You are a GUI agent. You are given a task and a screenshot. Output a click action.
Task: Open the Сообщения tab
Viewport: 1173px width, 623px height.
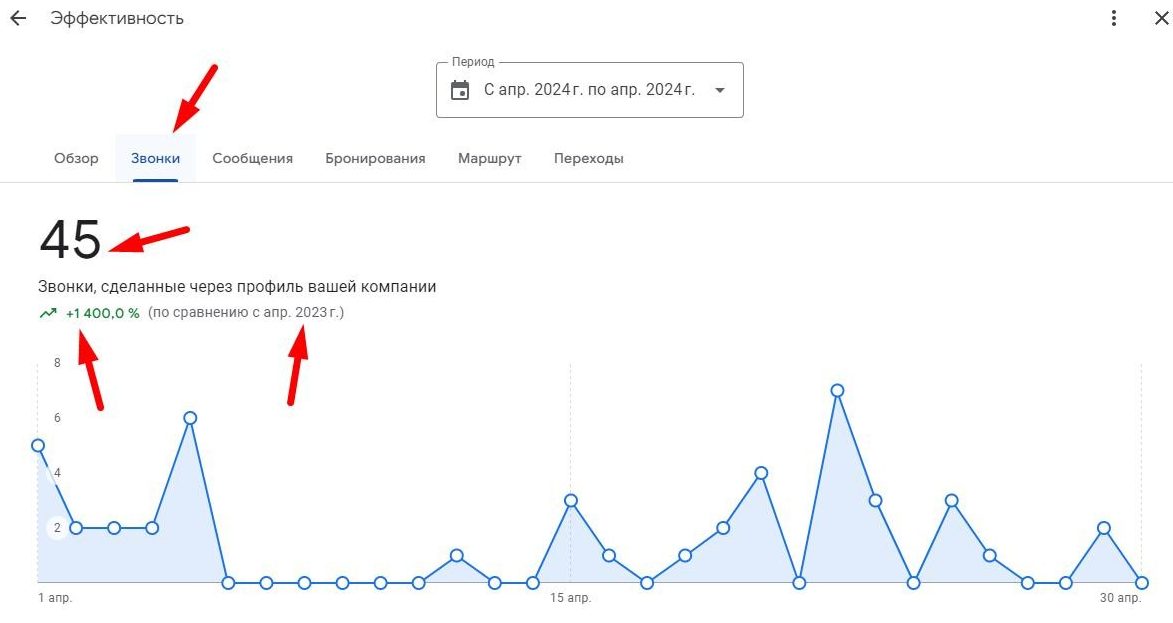click(252, 158)
